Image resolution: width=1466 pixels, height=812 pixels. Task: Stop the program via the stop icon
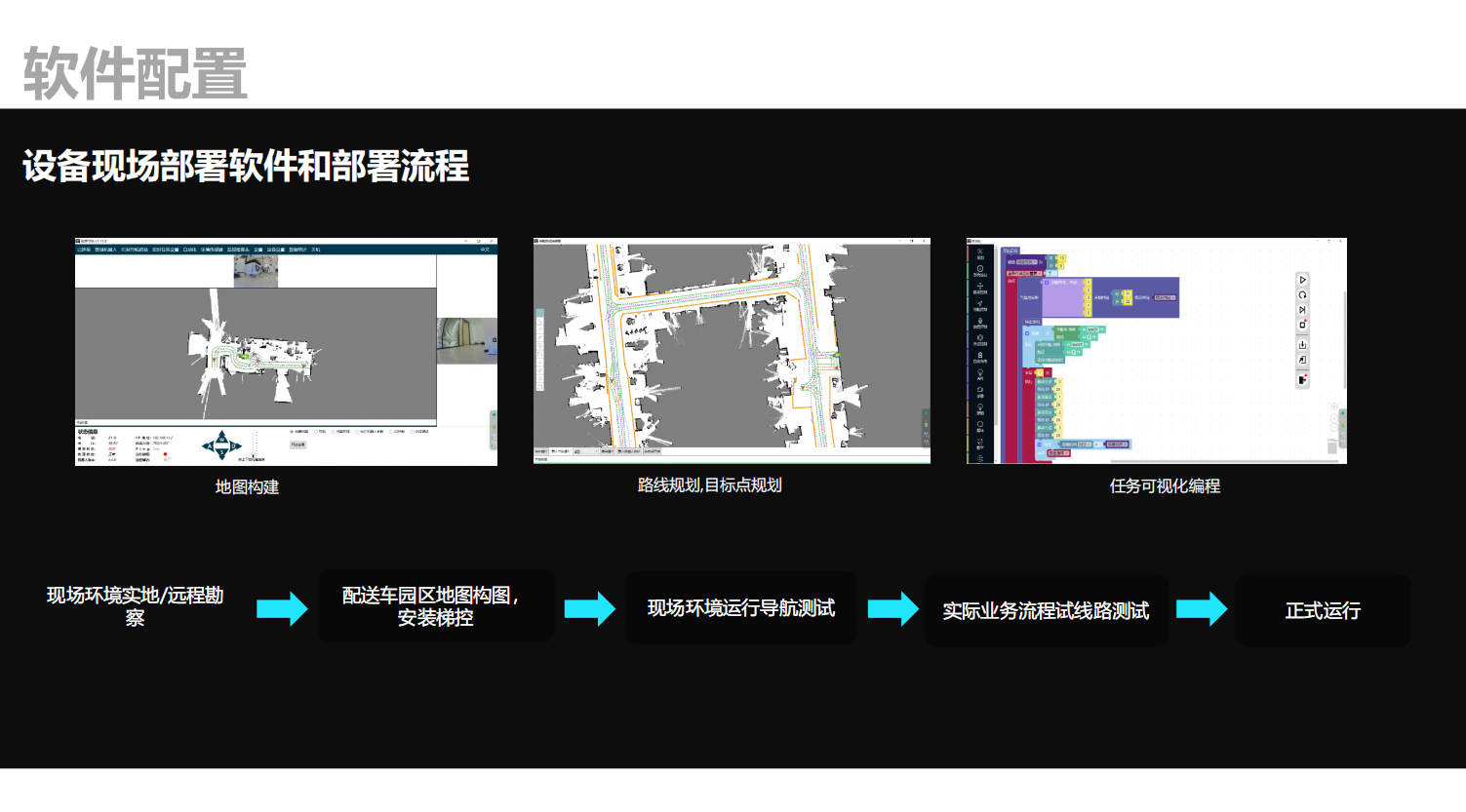[x=1302, y=324]
